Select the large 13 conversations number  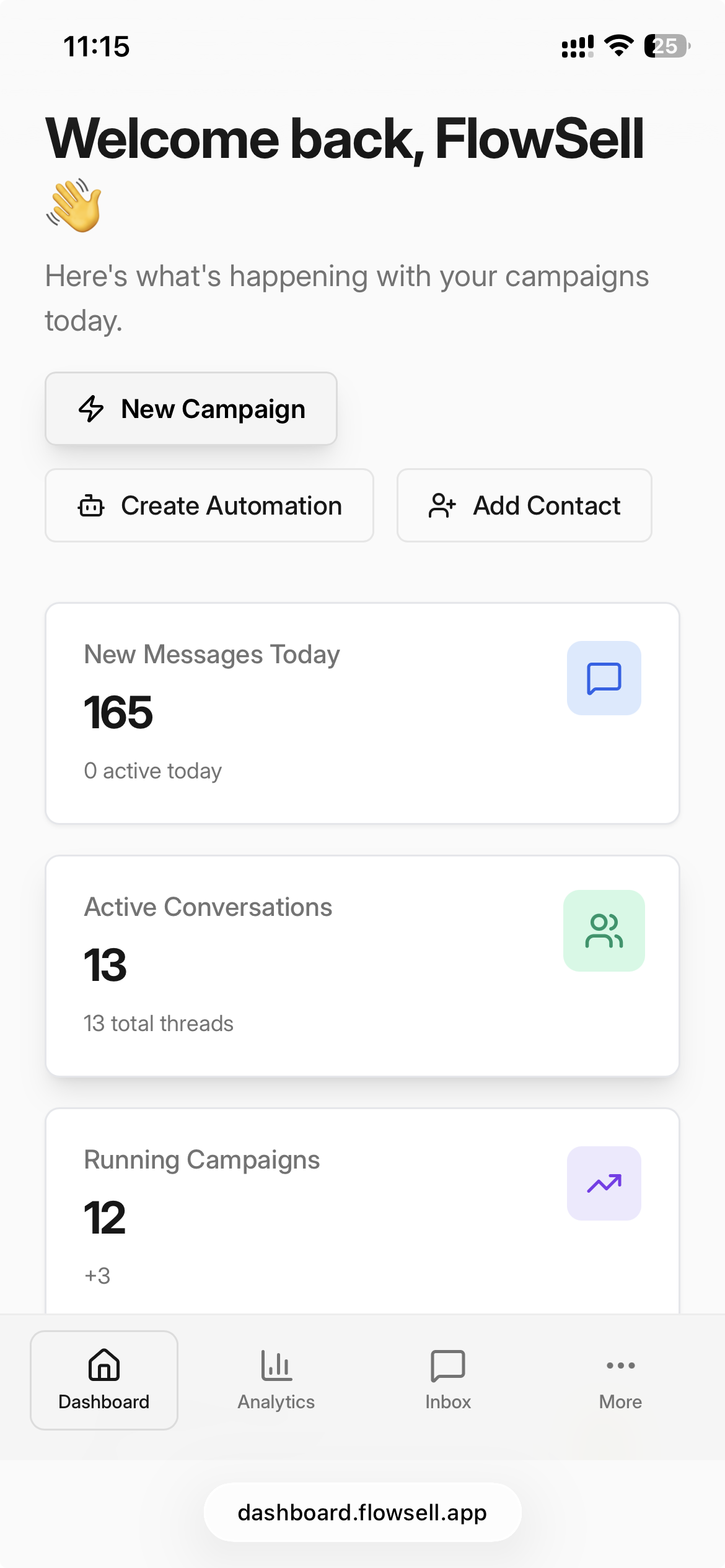(105, 965)
